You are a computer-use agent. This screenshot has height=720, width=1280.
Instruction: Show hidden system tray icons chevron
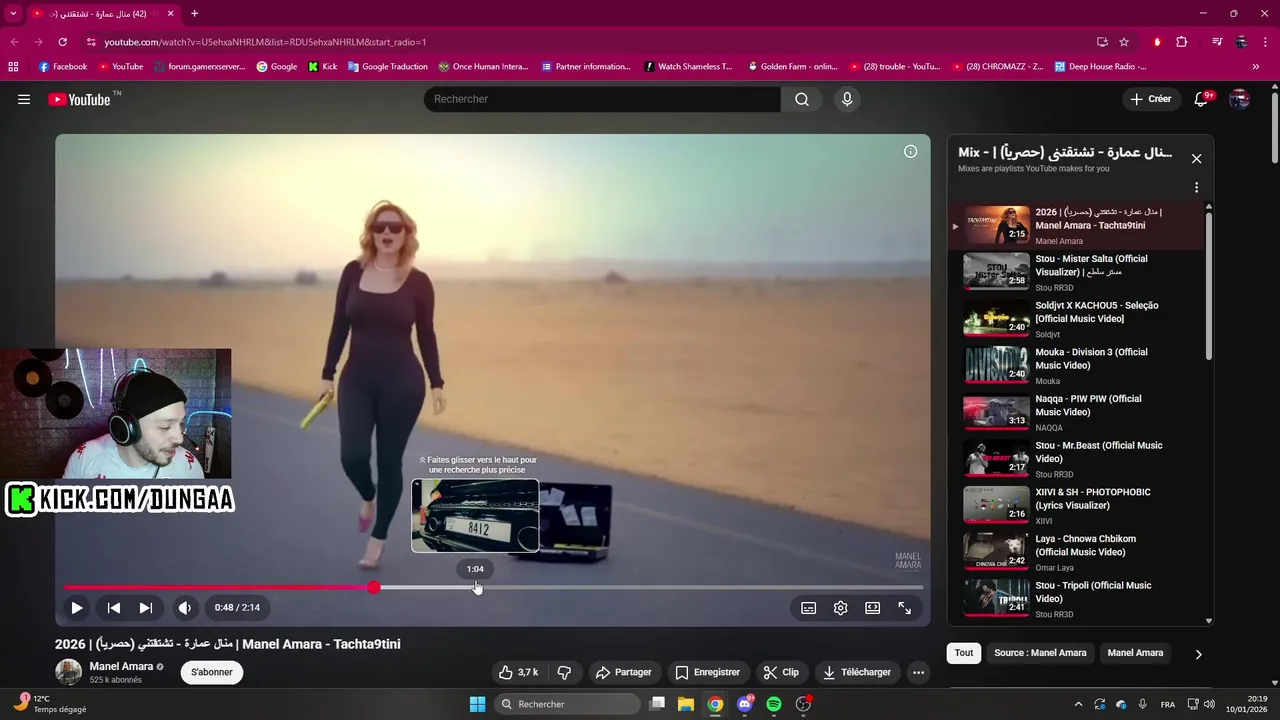pyautogui.click(x=1078, y=704)
